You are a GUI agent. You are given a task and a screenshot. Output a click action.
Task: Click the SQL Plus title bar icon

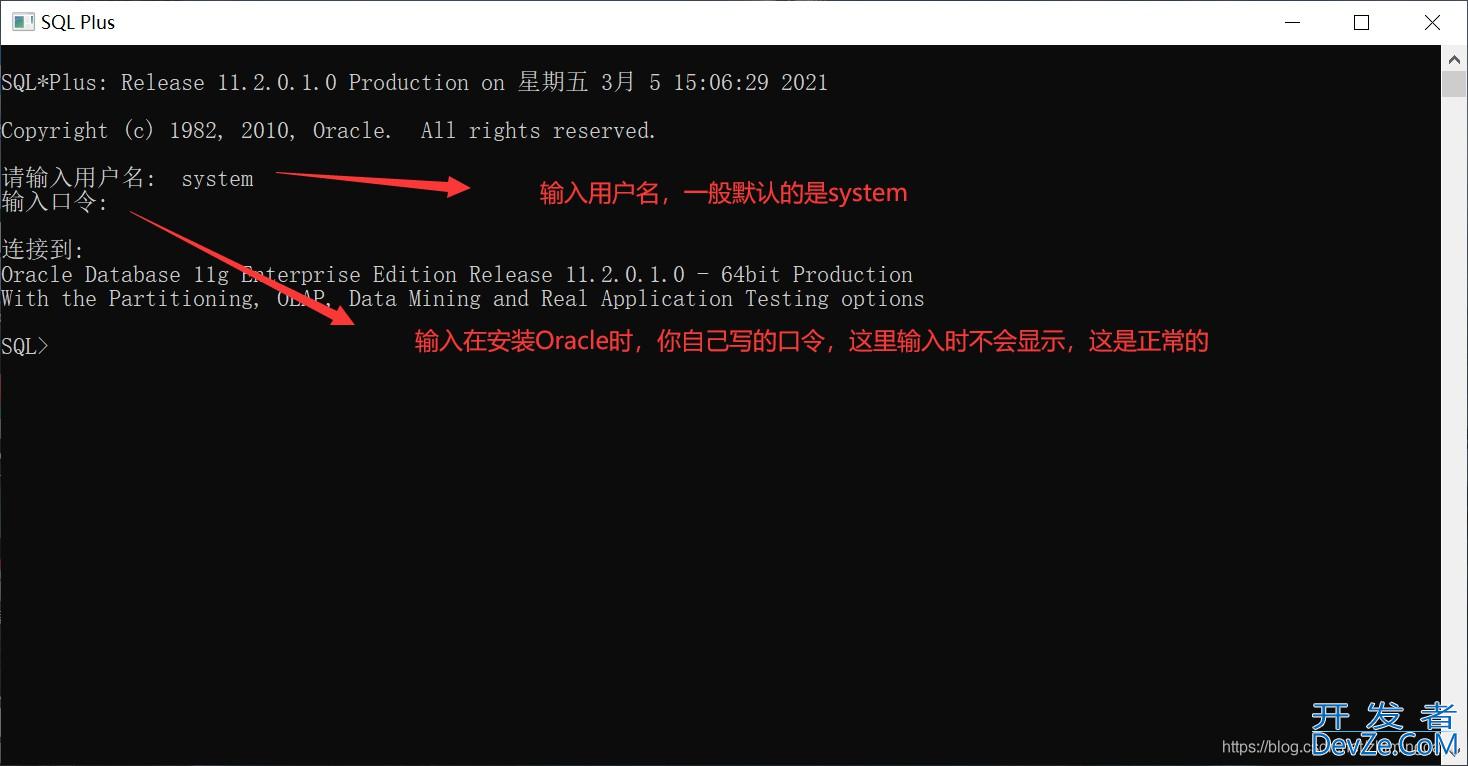click(22, 22)
